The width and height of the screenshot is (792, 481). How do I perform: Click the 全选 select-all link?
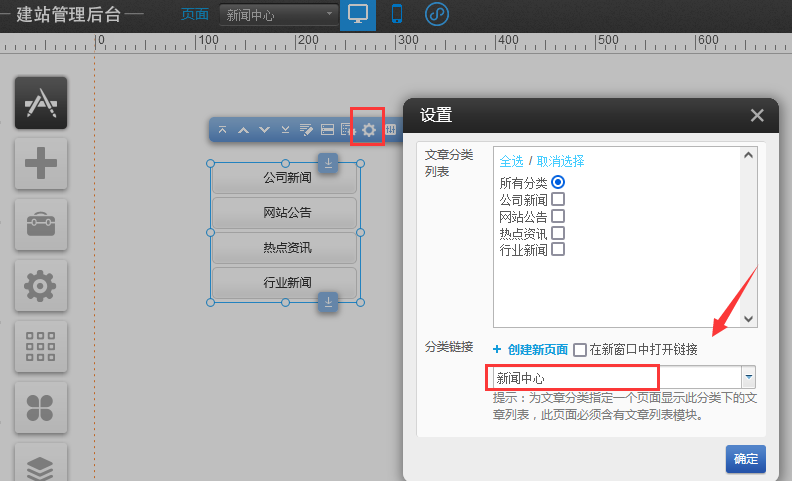click(511, 161)
